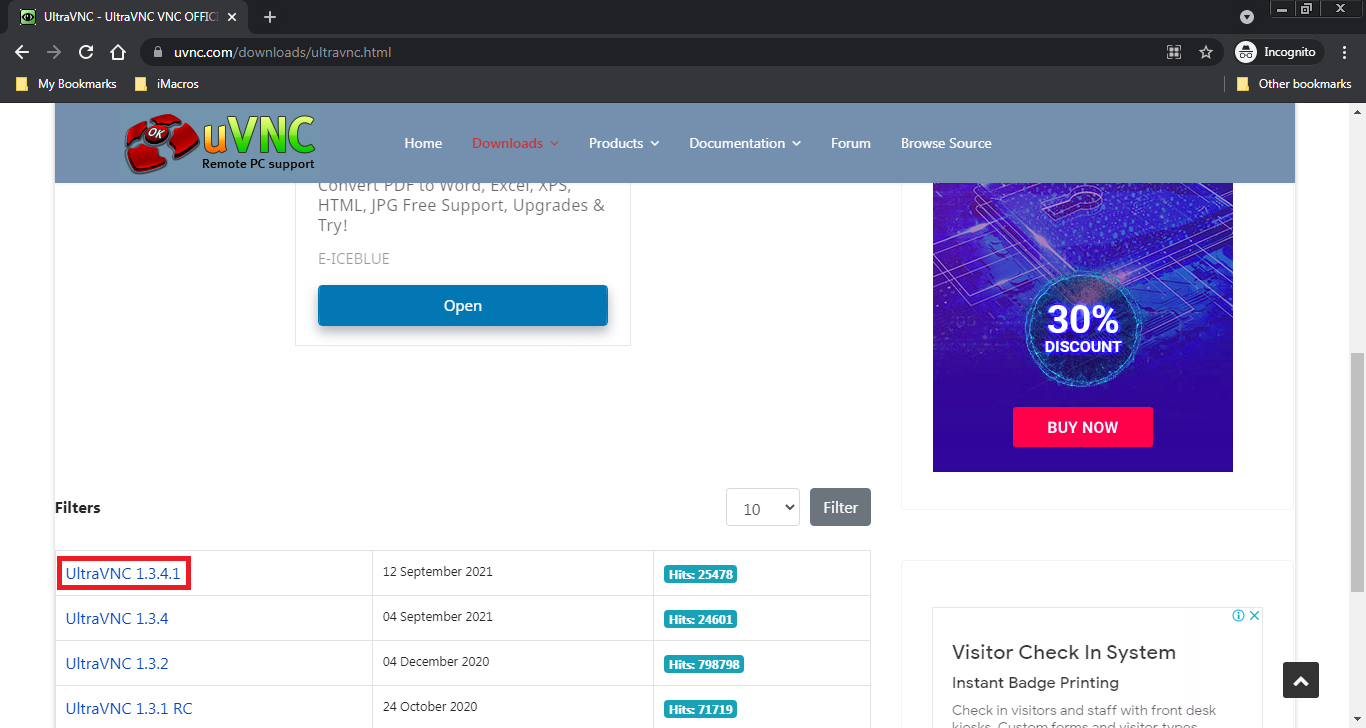Open the Home menu item
This screenshot has width=1366, height=728.
423,143
